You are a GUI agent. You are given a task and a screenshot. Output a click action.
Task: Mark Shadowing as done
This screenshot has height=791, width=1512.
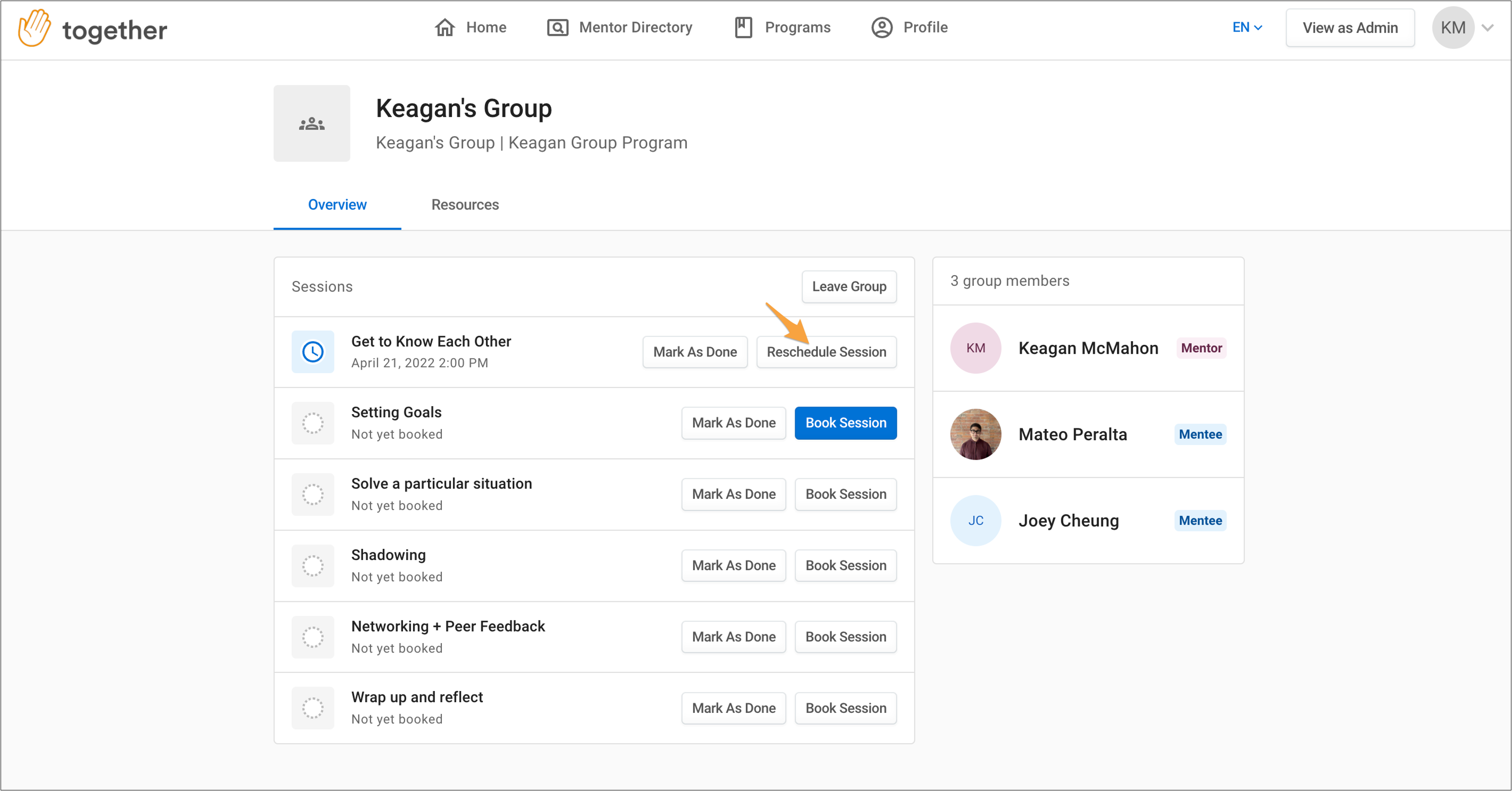click(734, 566)
